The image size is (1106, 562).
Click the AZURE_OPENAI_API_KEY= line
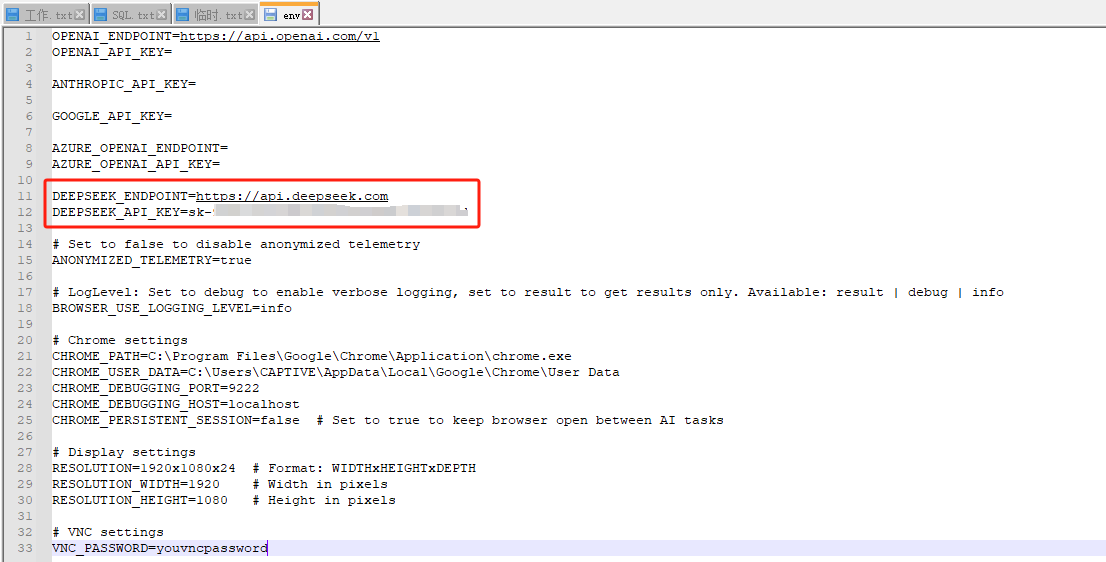coord(136,164)
